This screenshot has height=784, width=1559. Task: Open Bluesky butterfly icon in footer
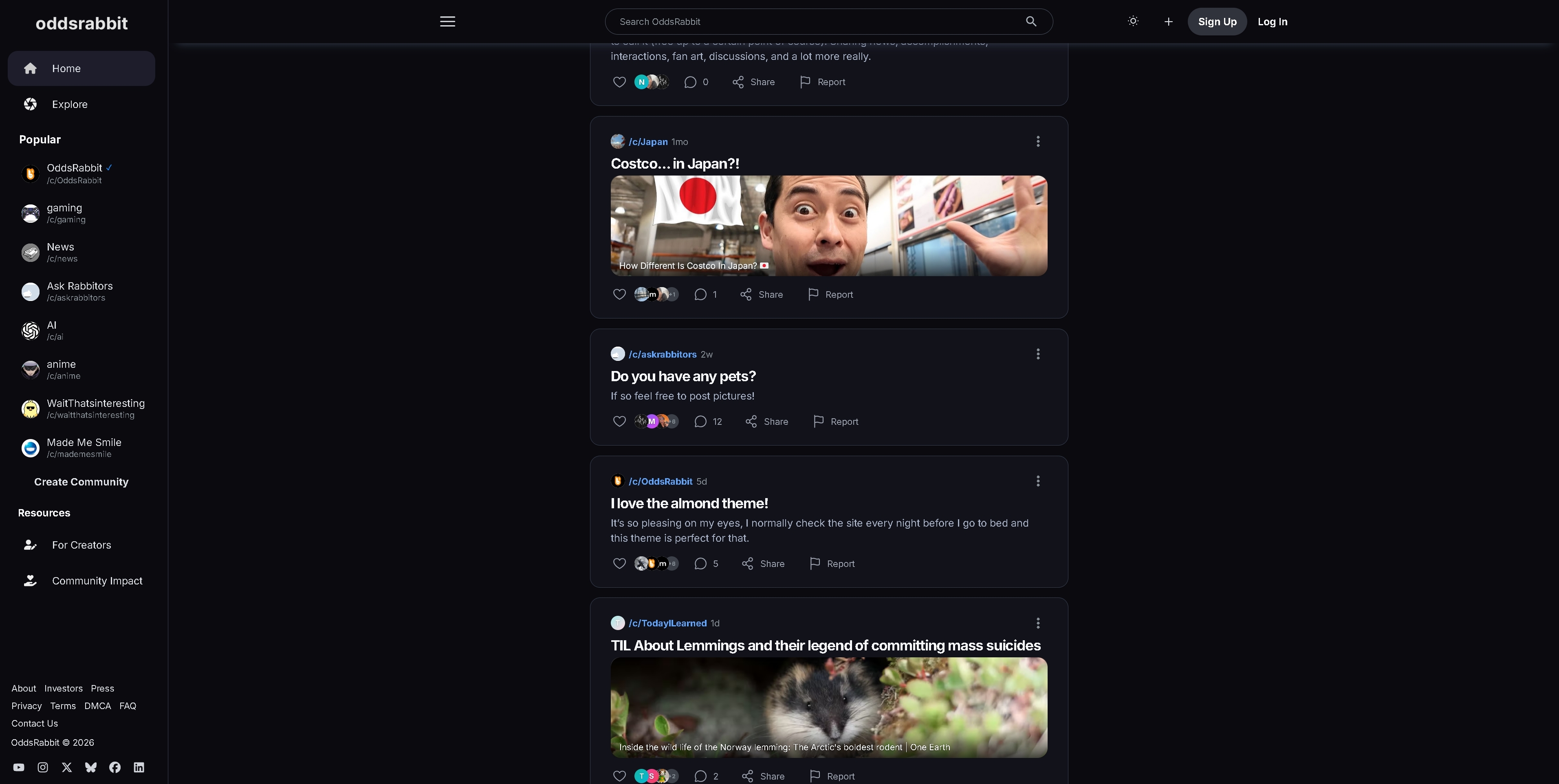91,767
